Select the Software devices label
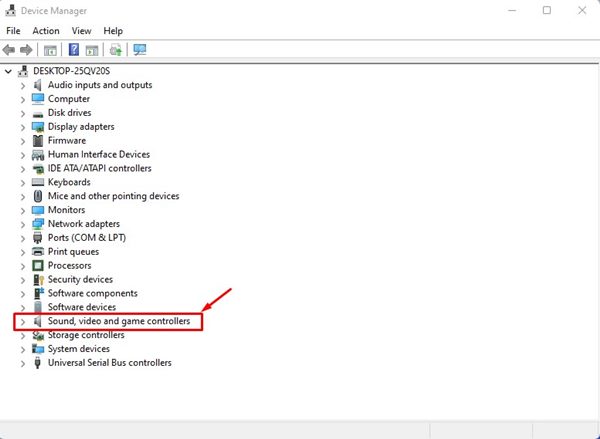The width and height of the screenshot is (600, 439). coord(82,307)
